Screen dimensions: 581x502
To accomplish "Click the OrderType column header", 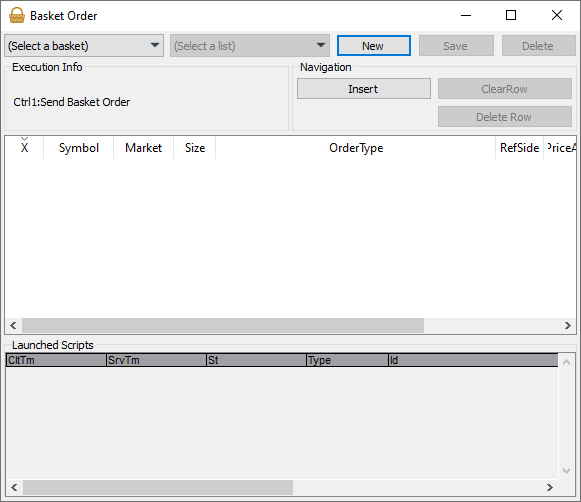I will [356, 148].
